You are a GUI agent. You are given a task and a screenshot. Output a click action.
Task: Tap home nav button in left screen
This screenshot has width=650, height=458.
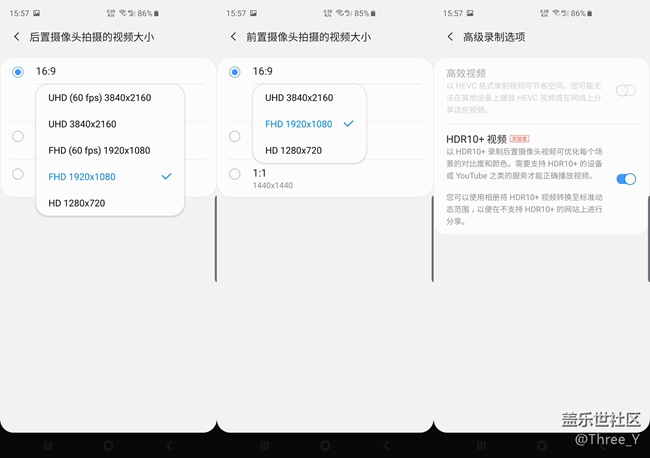pos(109,446)
